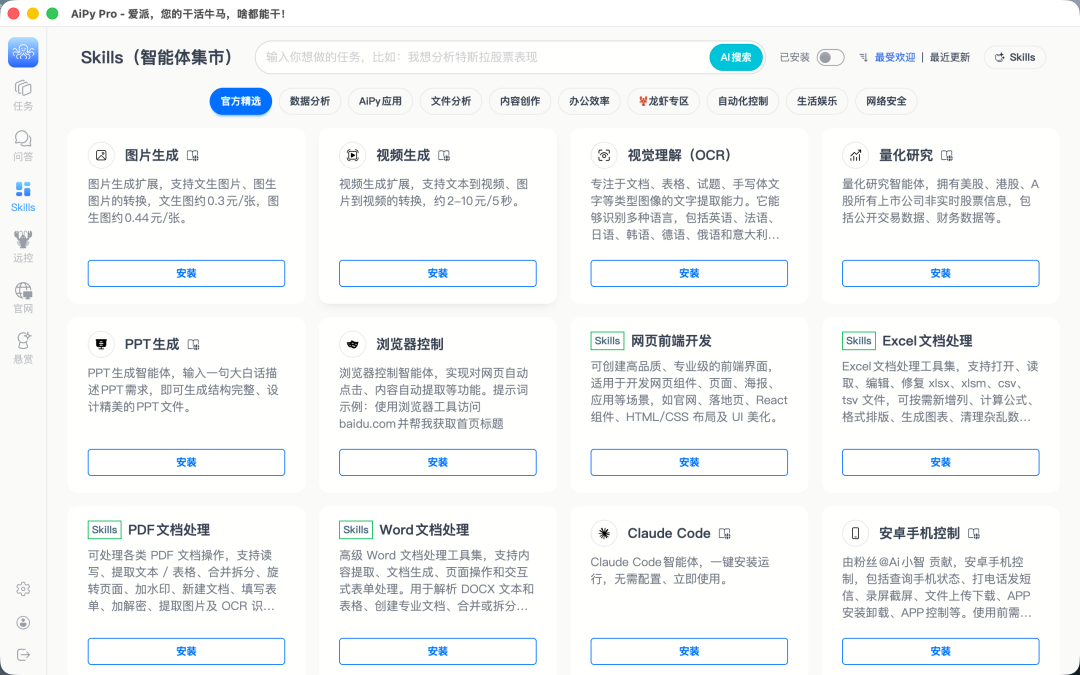This screenshot has height=675, width=1080.
Task: Install the Claude Code skill
Action: pyautogui.click(x=689, y=651)
